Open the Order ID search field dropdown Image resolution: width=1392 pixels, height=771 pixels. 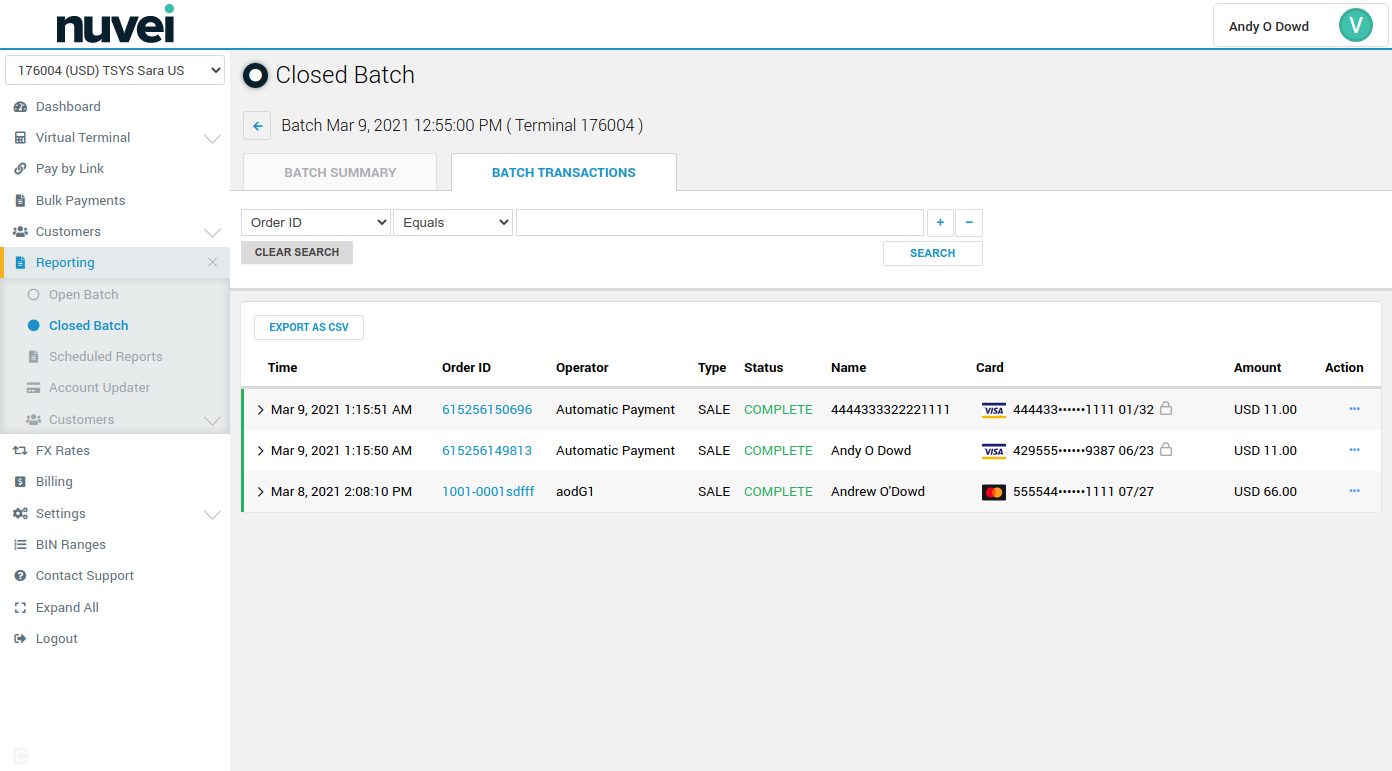(x=316, y=222)
